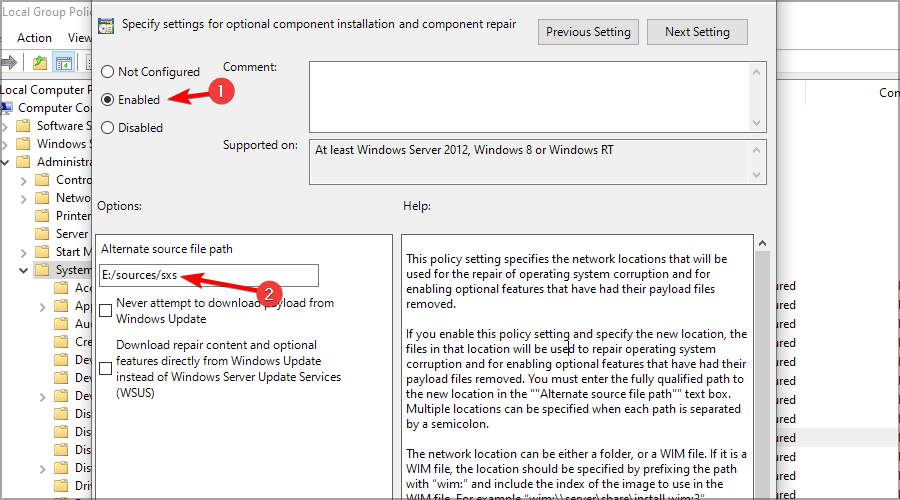Image resolution: width=900 pixels, height=500 pixels.
Task: Click the folder icon beside Ap
Action: [x=61, y=306]
